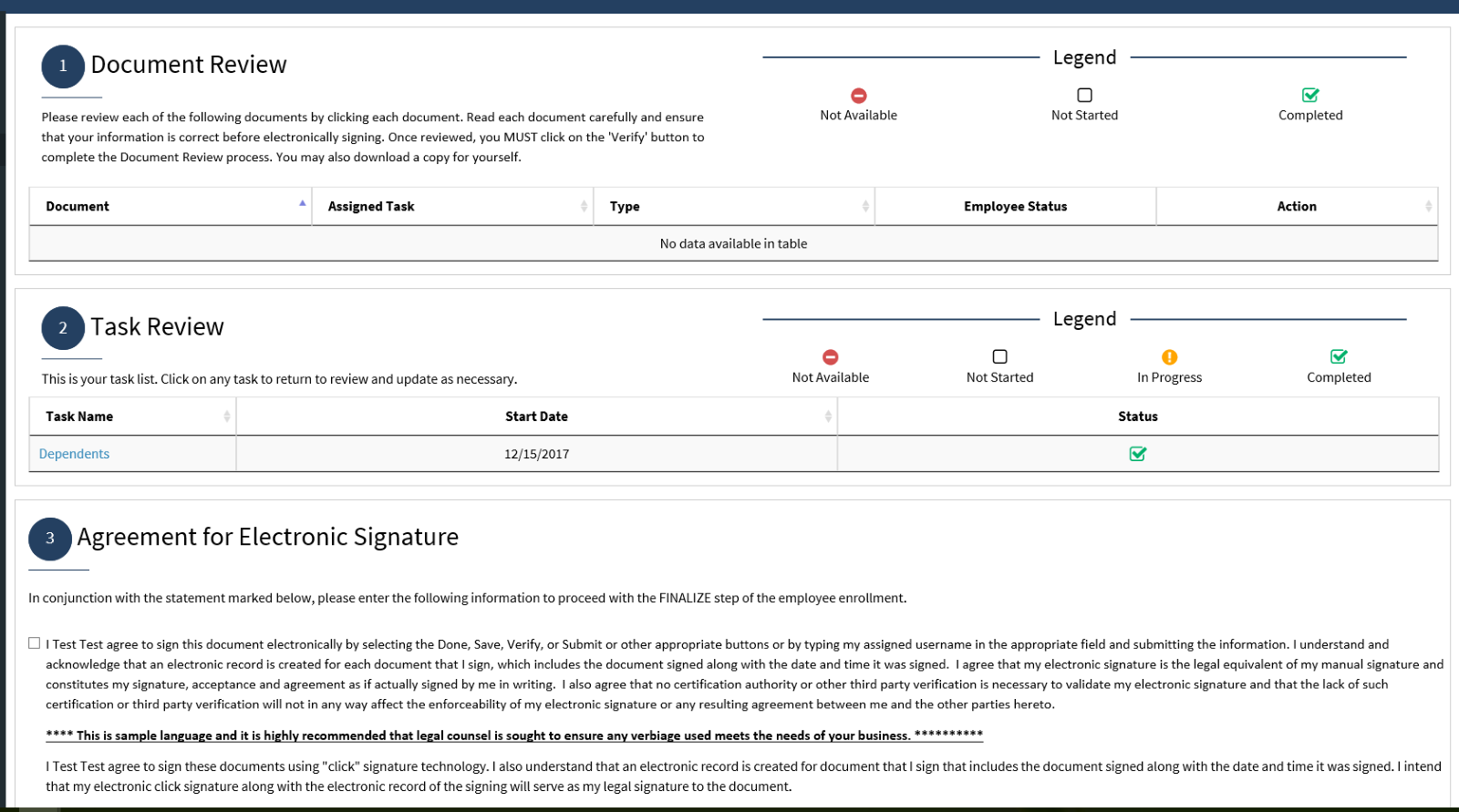This screenshot has height=812, width=1459.
Task: Sort table by Assigned Task column
Action: pos(452,207)
